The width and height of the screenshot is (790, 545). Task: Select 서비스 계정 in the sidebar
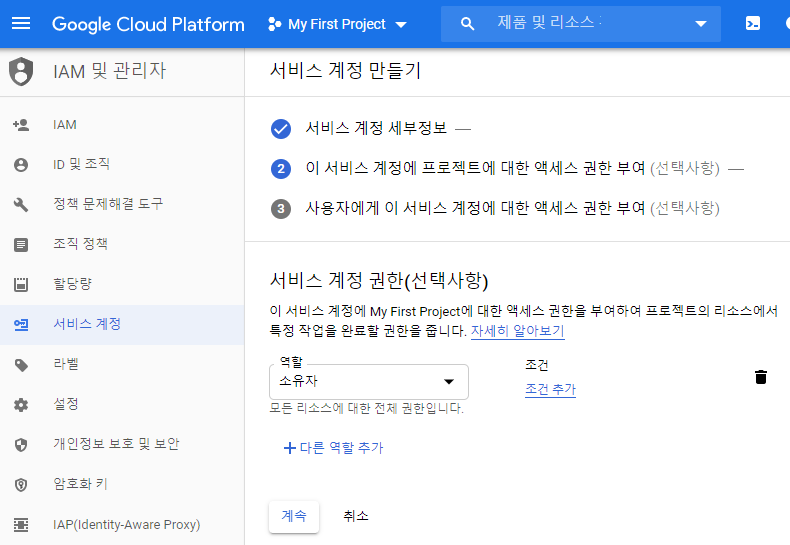[122, 325]
